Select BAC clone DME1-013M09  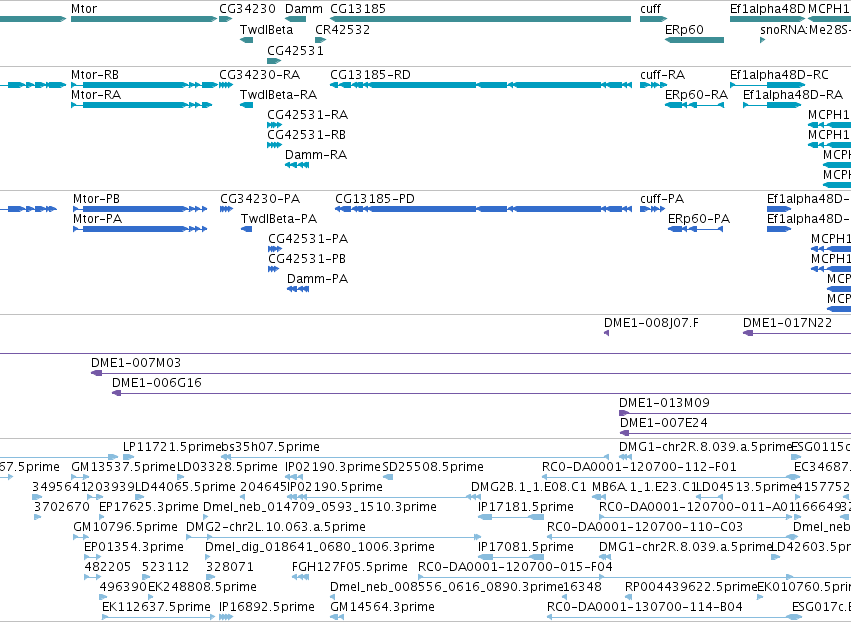[735, 413]
